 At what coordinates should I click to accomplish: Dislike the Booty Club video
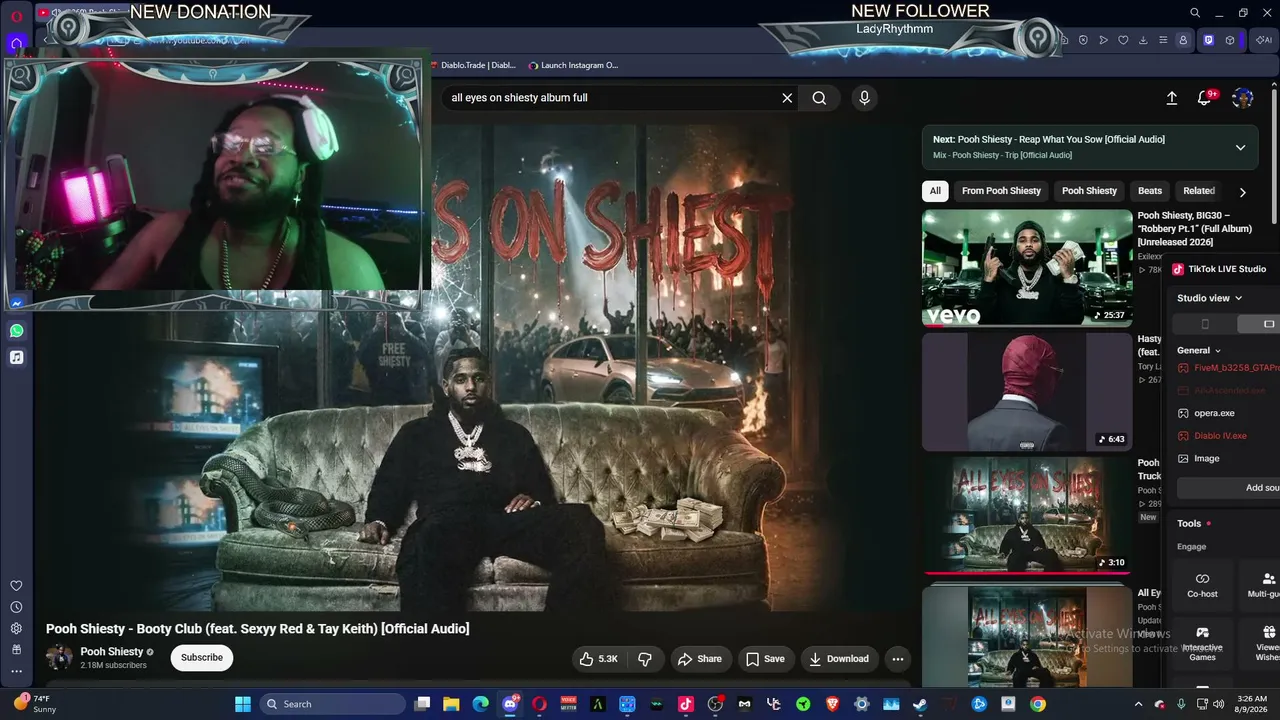tap(645, 659)
